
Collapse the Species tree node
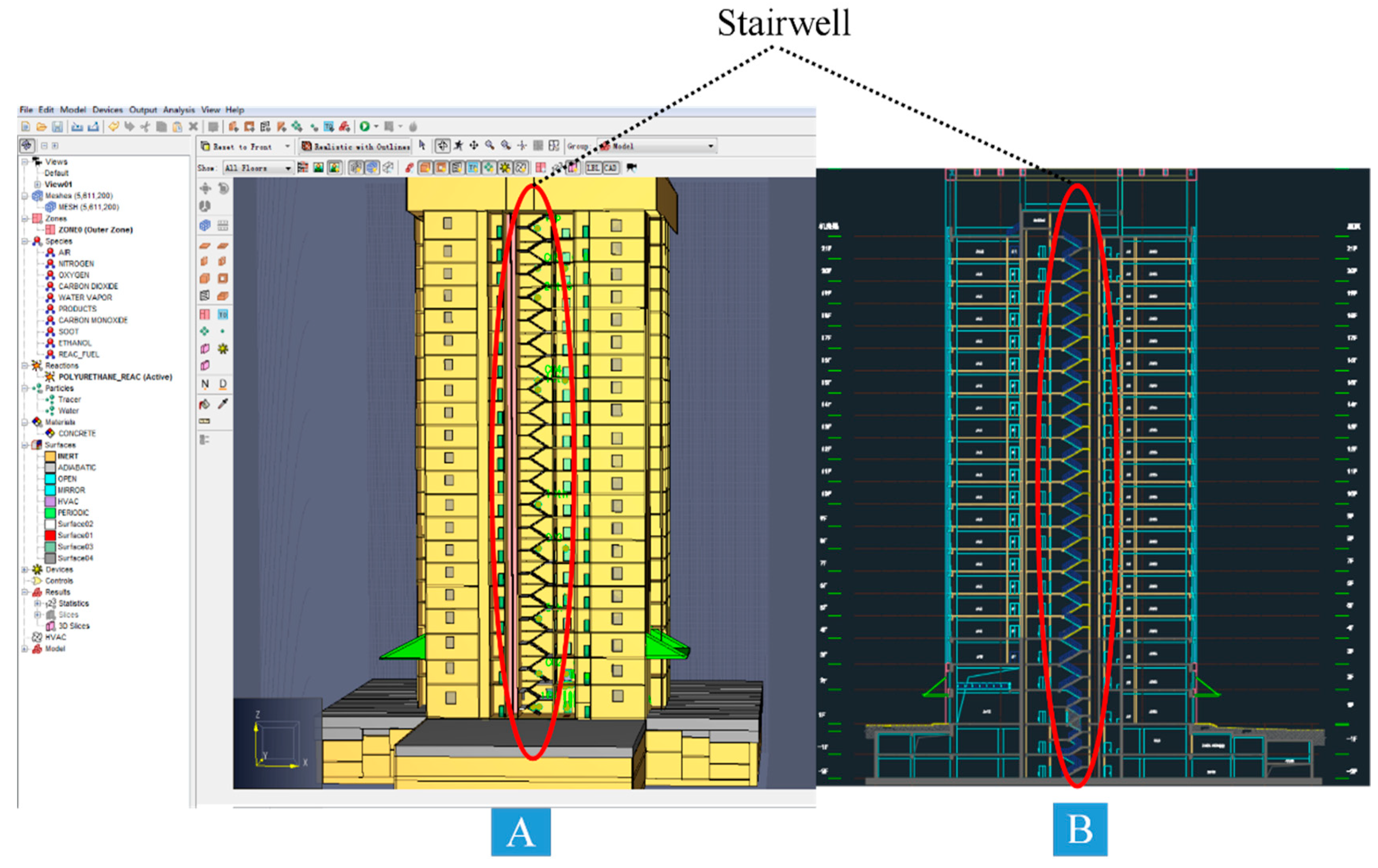pos(25,241)
